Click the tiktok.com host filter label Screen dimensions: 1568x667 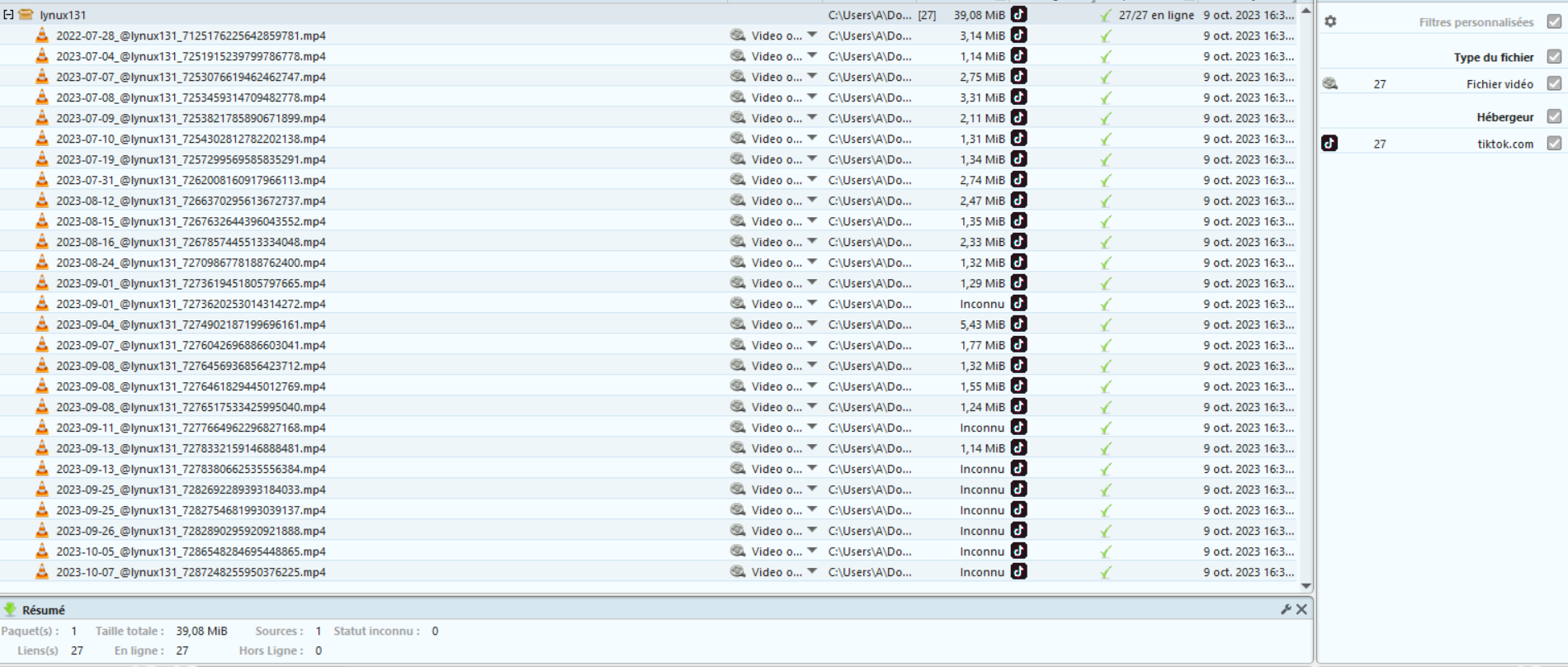click(1505, 144)
